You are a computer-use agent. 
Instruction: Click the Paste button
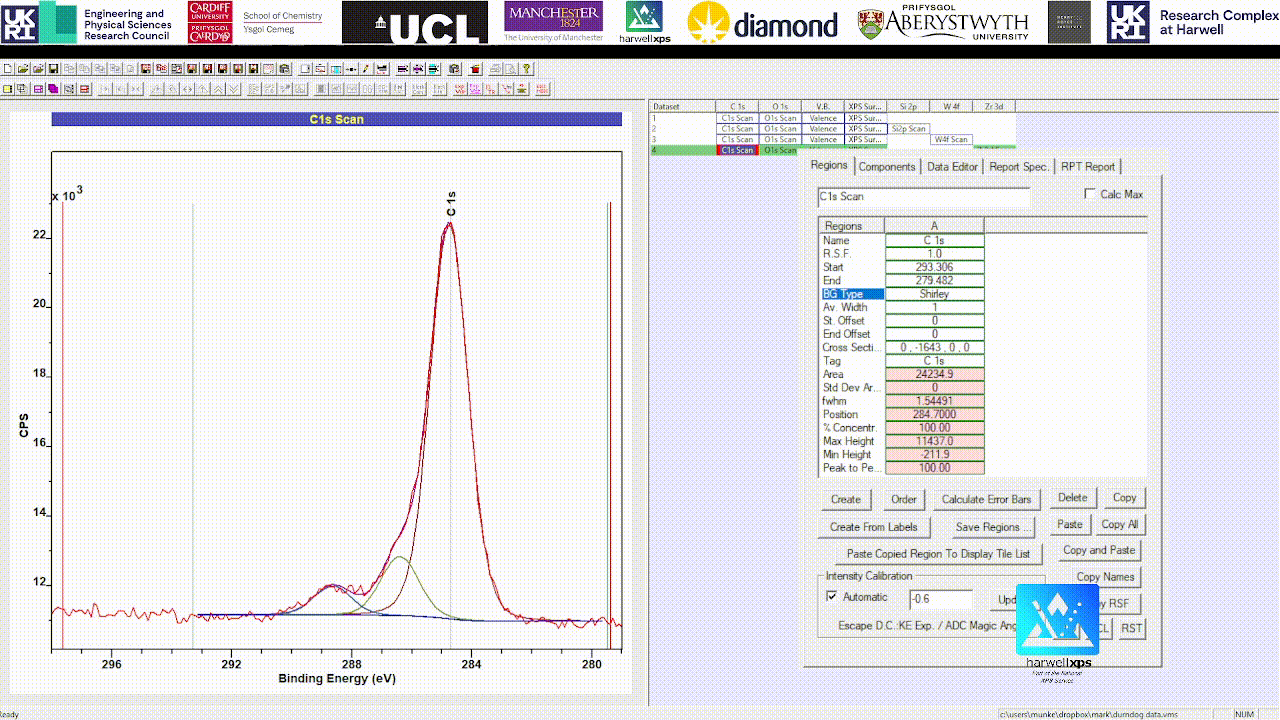pos(1070,524)
